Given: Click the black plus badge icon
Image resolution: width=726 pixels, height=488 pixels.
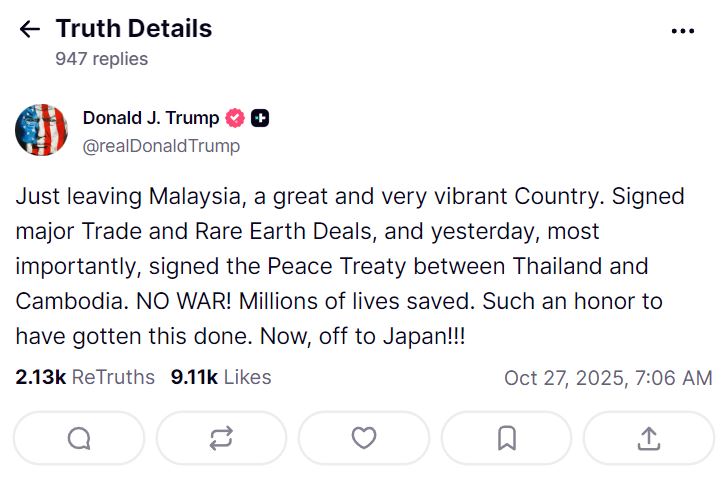Looking at the screenshot, I should tap(259, 118).
